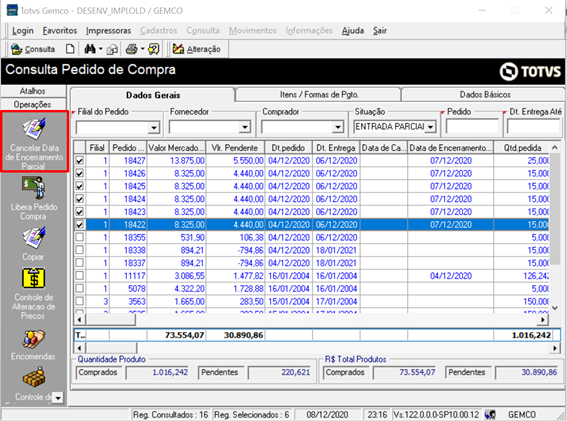Open the Encomendas sidebar icon
Screen dimensions: 567x421
tap(34, 339)
